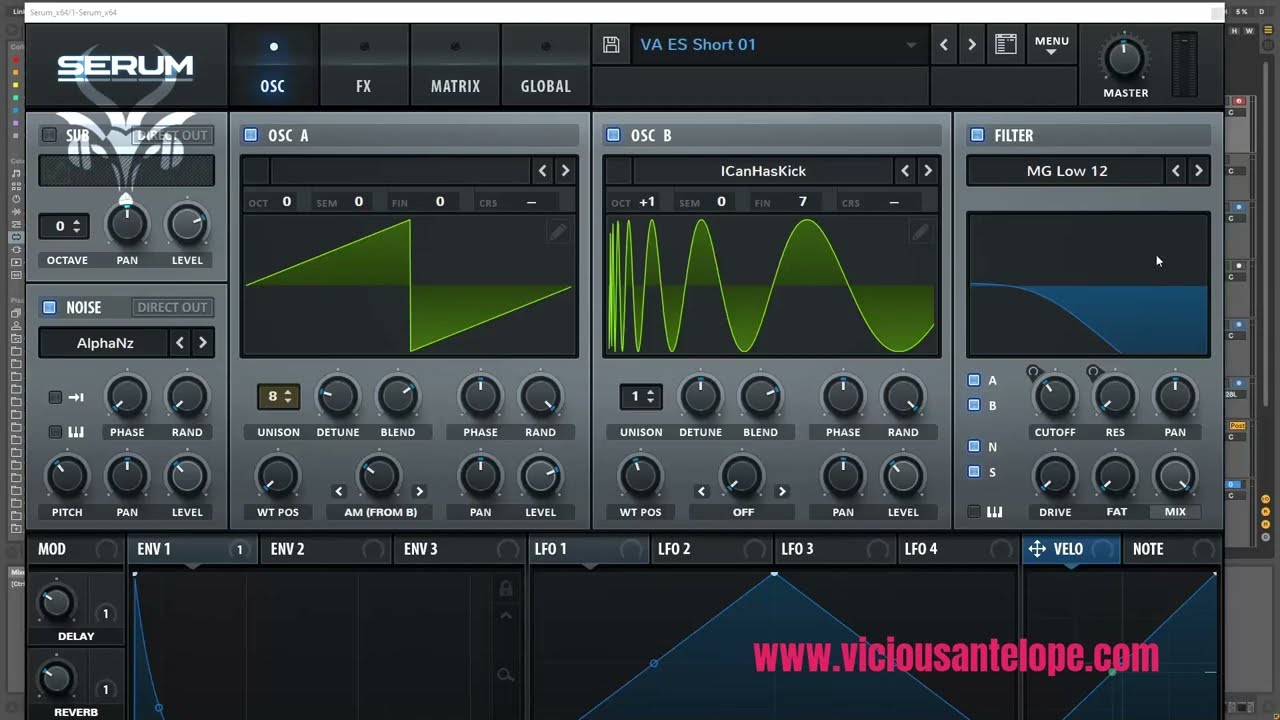Select the LFO 2 tab
The height and width of the screenshot is (720, 1280).
(711, 549)
